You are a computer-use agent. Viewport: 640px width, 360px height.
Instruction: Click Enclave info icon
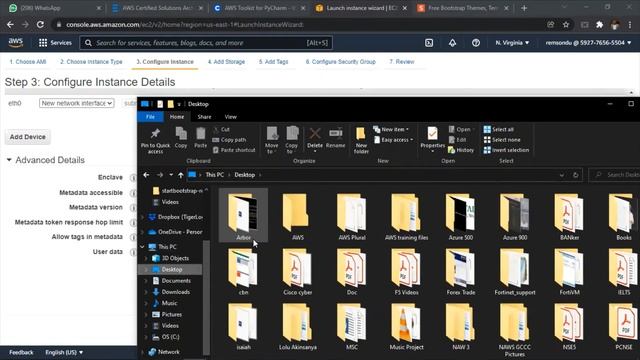(x=133, y=178)
